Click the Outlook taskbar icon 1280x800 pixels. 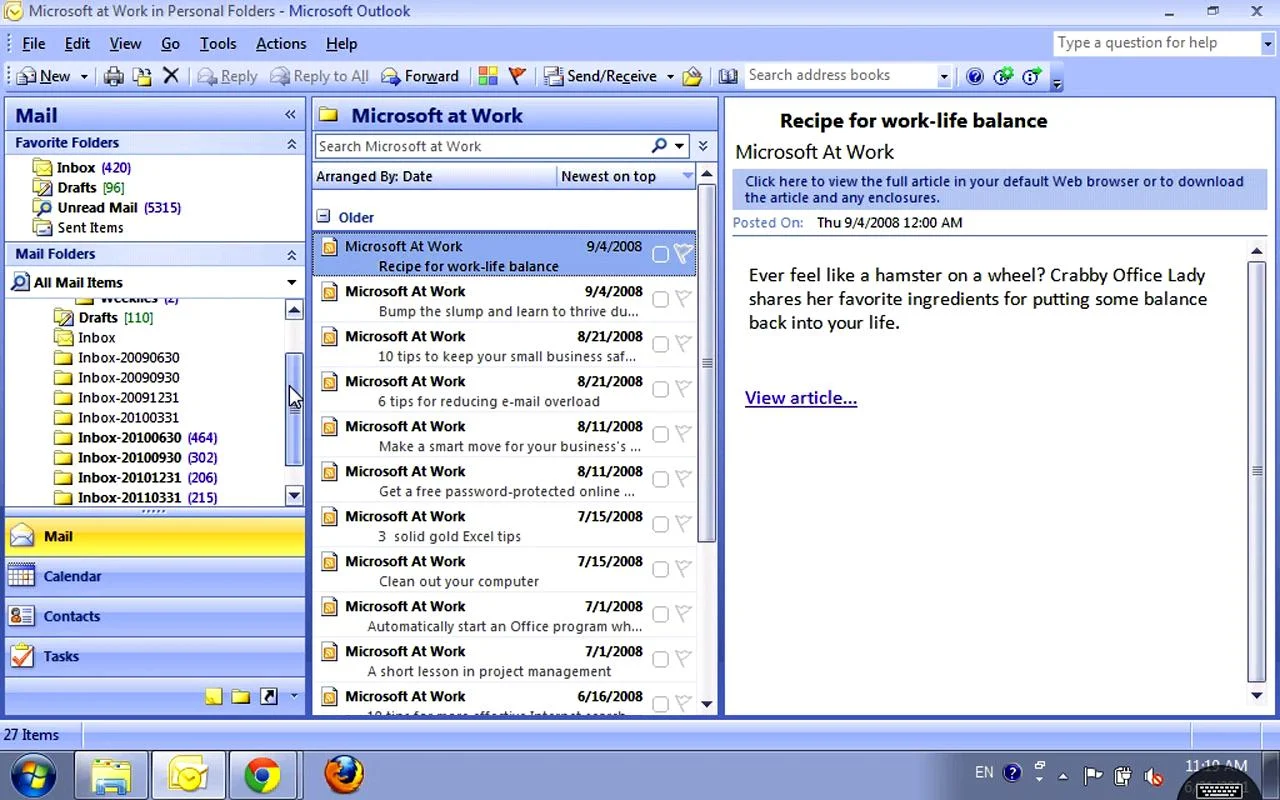click(x=187, y=775)
